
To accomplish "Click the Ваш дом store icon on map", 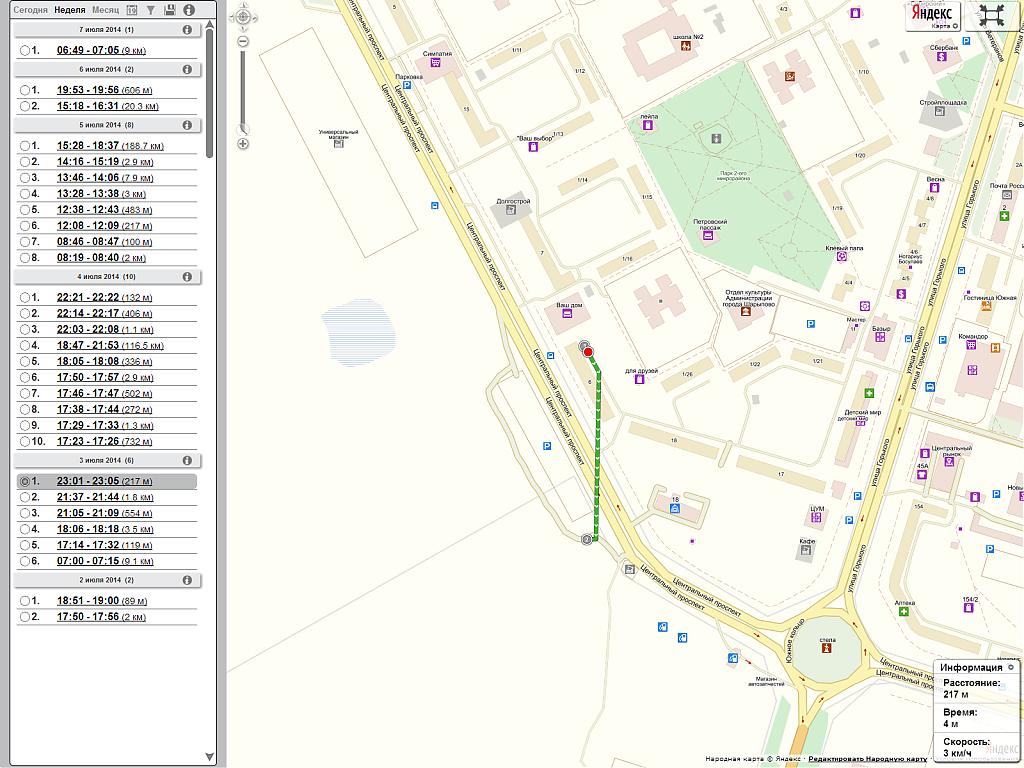I will (567, 314).
